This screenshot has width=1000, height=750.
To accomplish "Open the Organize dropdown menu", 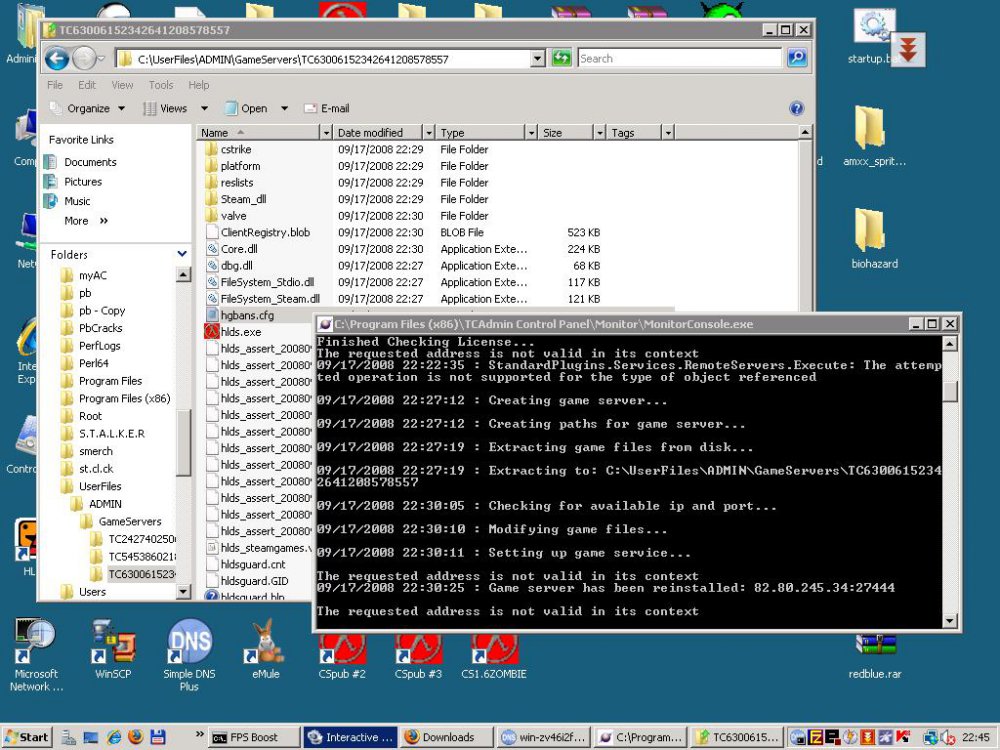I will pyautogui.click(x=88, y=108).
